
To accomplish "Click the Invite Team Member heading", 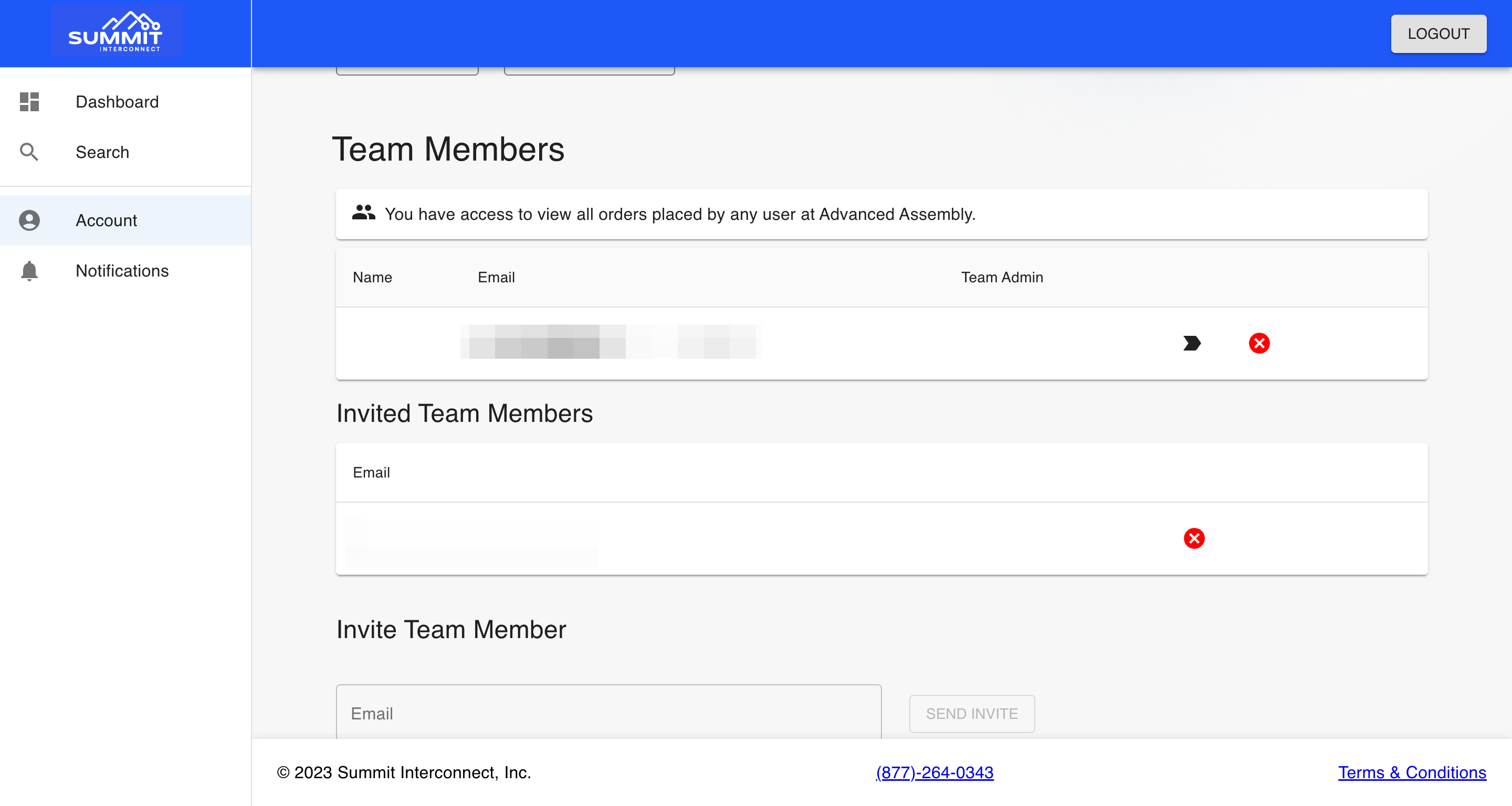I will (451, 630).
